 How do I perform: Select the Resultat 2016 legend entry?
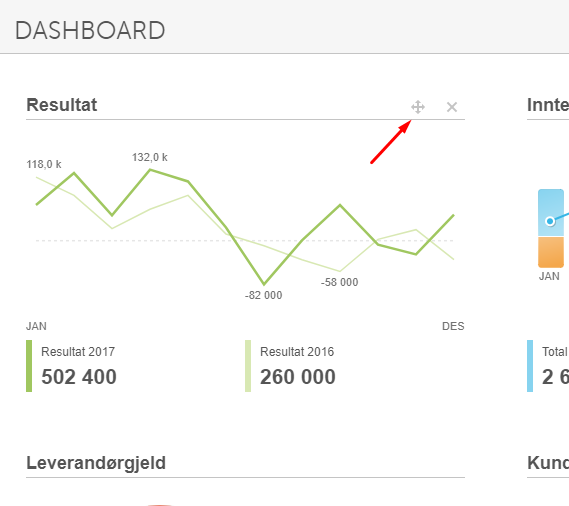tap(297, 352)
